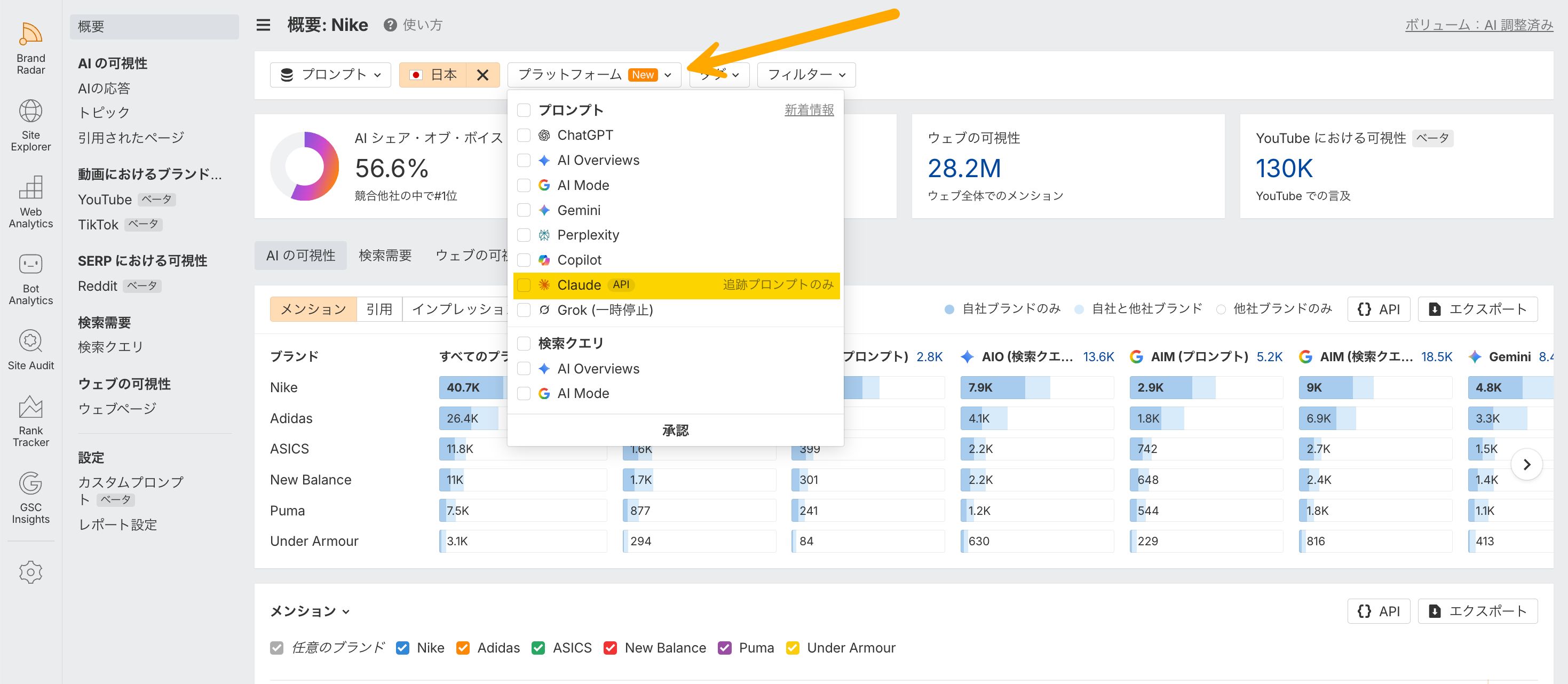Open the Site Audit tool

pyautogui.click(x=30, y=349)
